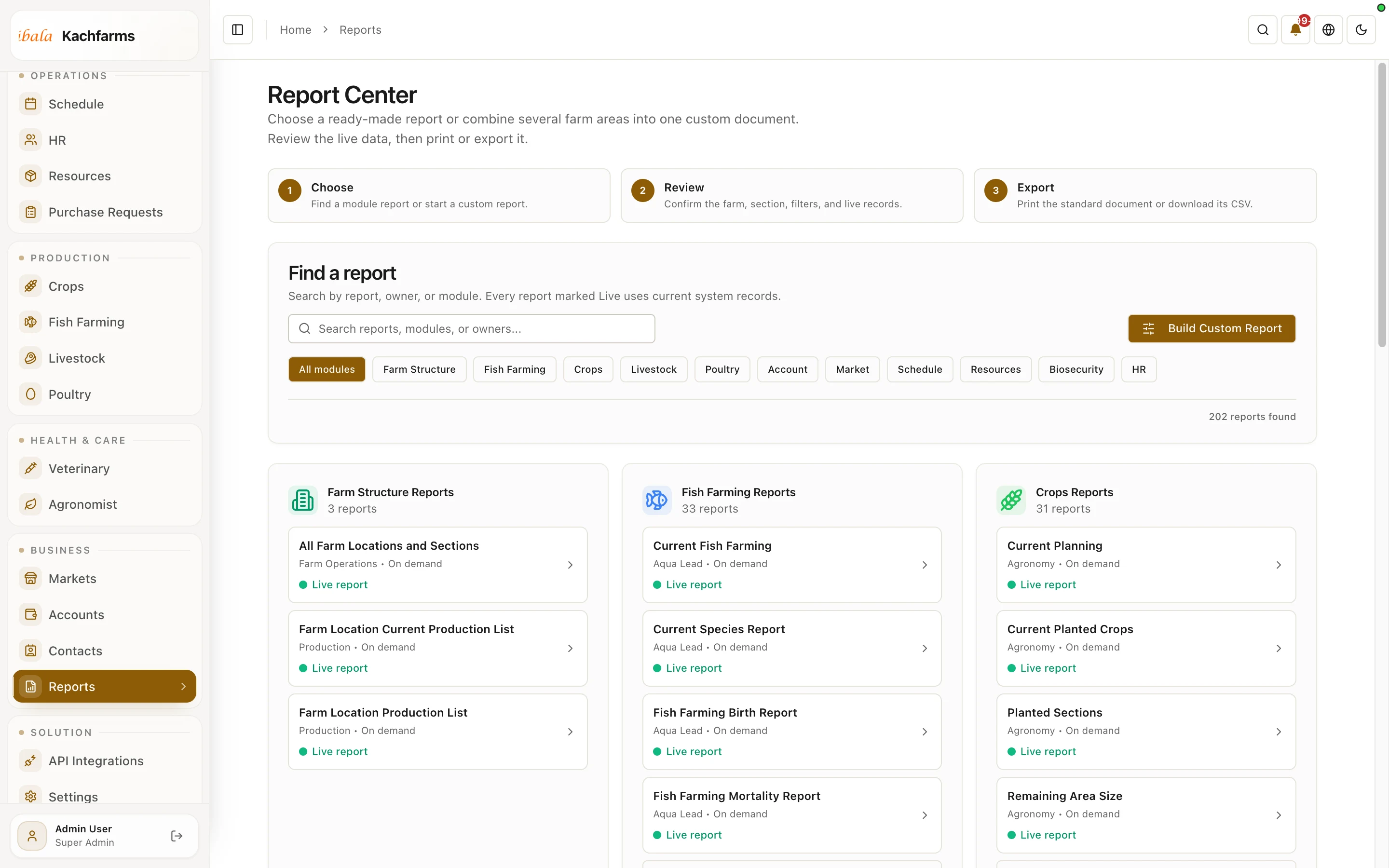
Task: Filter reports by Biosecurity
Action: click(x=1076, y=369)
